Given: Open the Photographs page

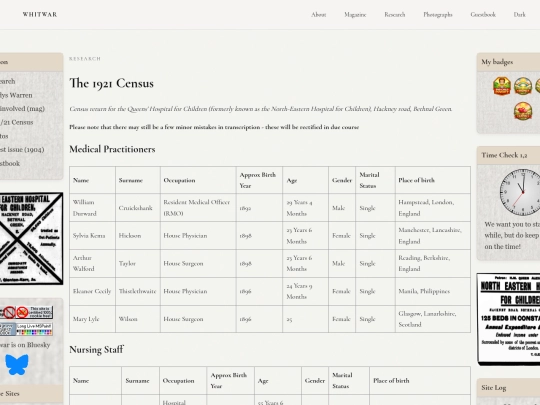Looking at the screenshot, I should [x=438, y=14].
